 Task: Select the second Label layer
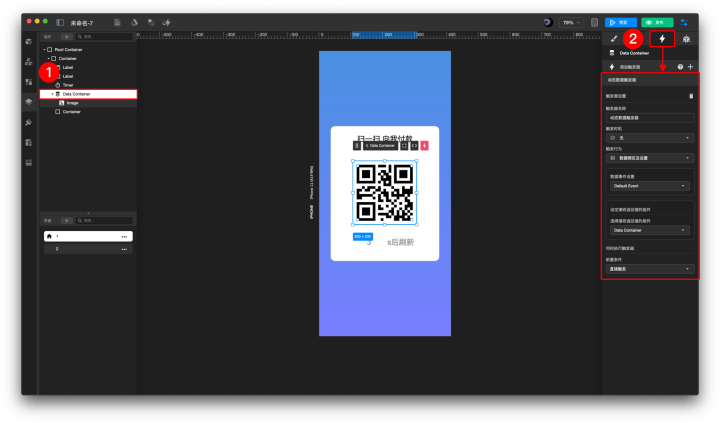click(88, 76)
